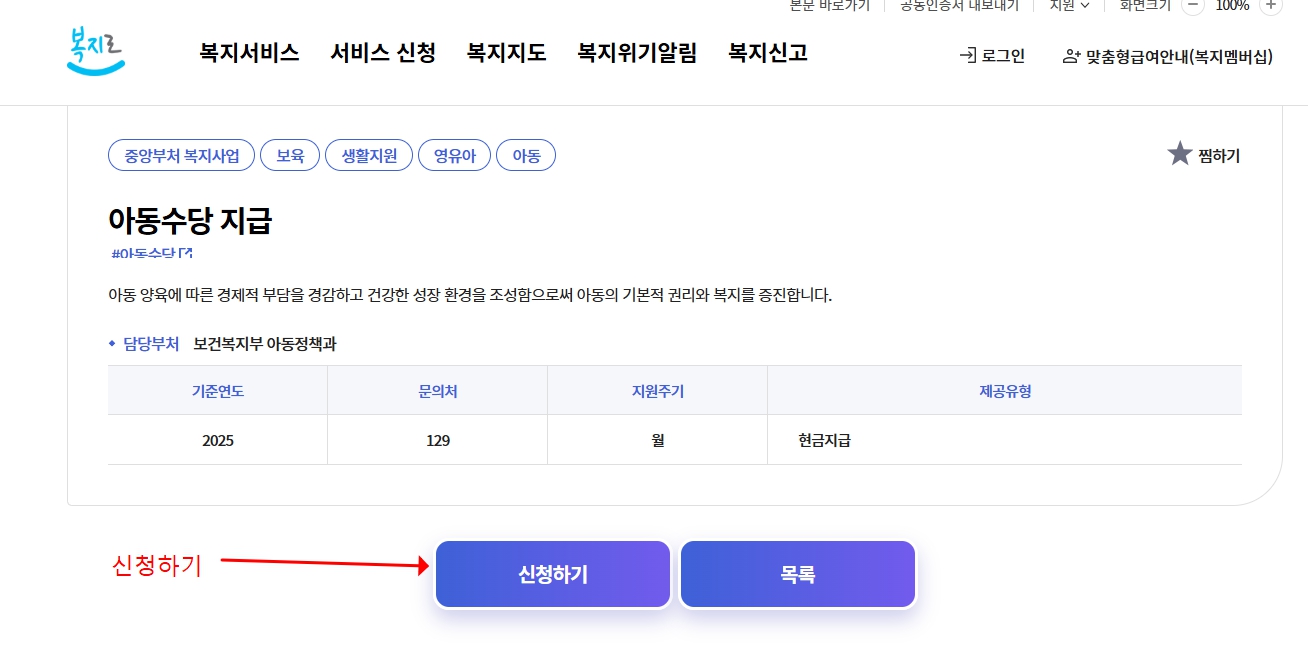Open the 지원 dropdown
Image resolution: width=1308 pixels, height=649 pixels.
[x=1066, y=6]
